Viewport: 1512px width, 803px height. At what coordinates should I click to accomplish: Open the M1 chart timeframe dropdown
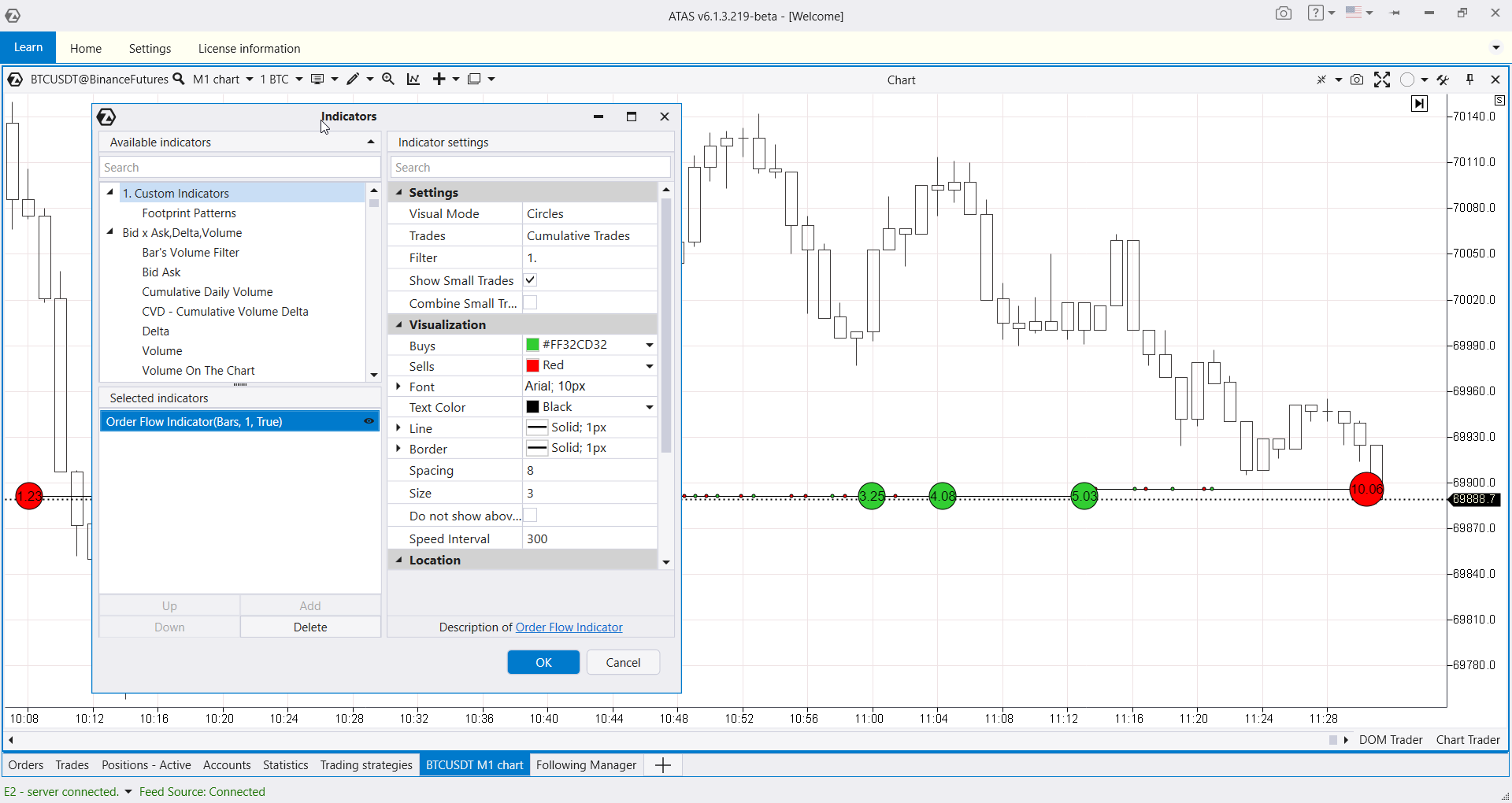coord(223,80)
